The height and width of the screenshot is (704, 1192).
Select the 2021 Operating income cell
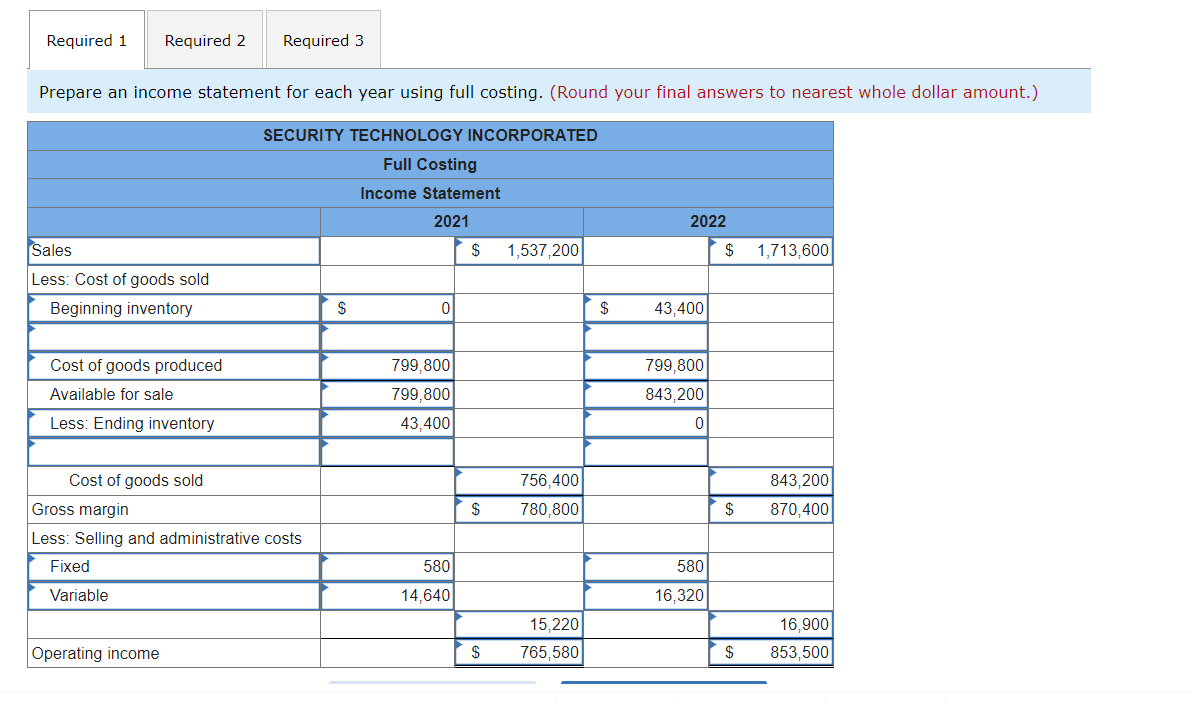pyautogui.click(x=518, y=653)
